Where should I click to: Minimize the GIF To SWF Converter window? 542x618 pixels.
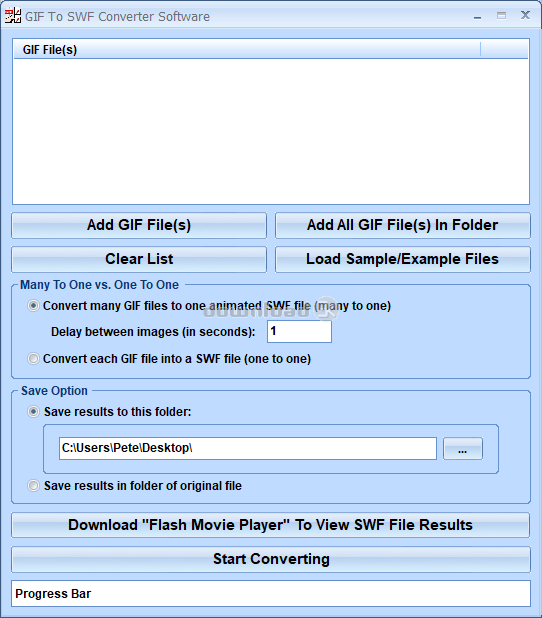tap(477, 17)
